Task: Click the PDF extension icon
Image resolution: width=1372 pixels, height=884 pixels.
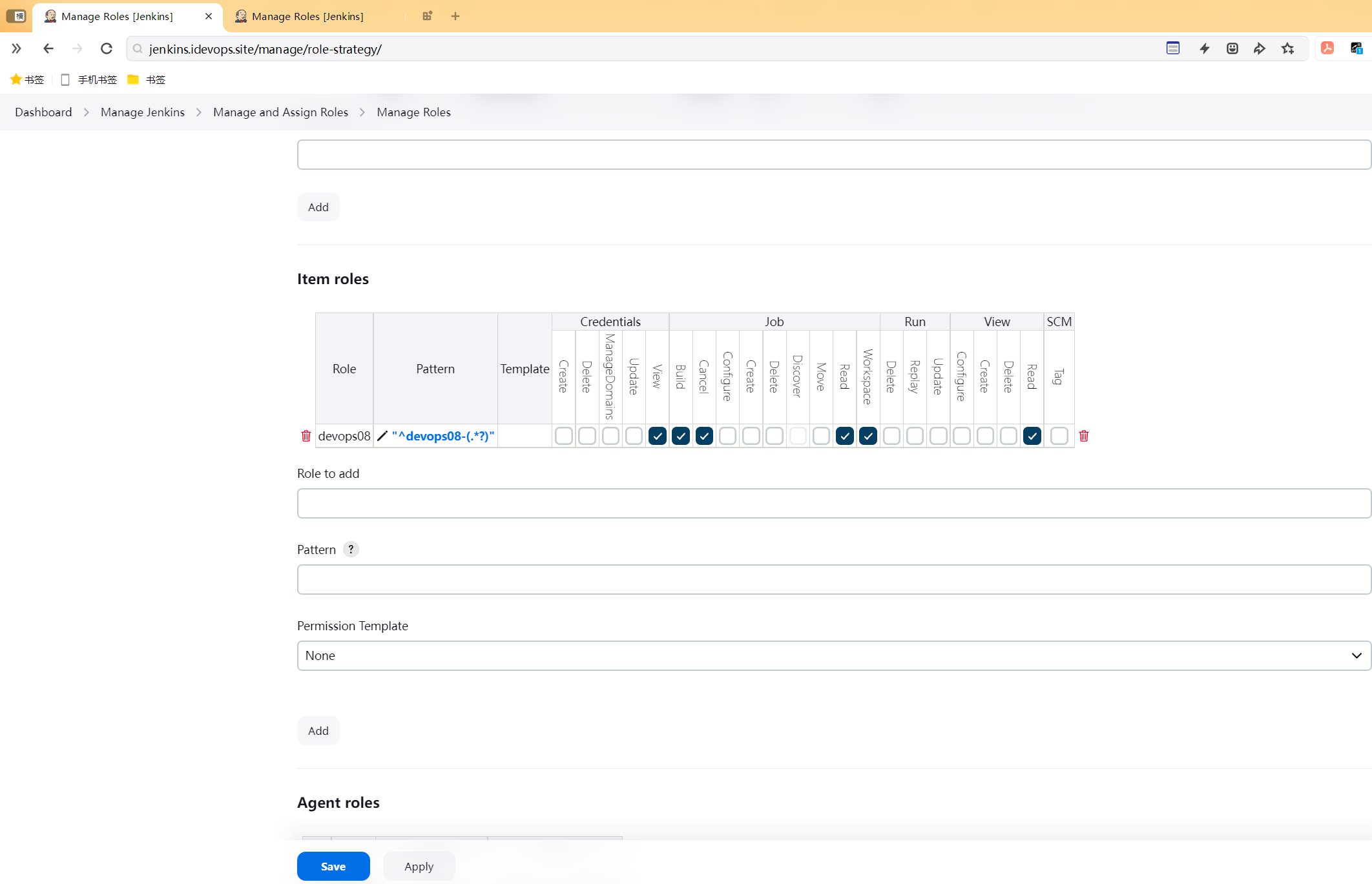Action: coord(1327,48)
